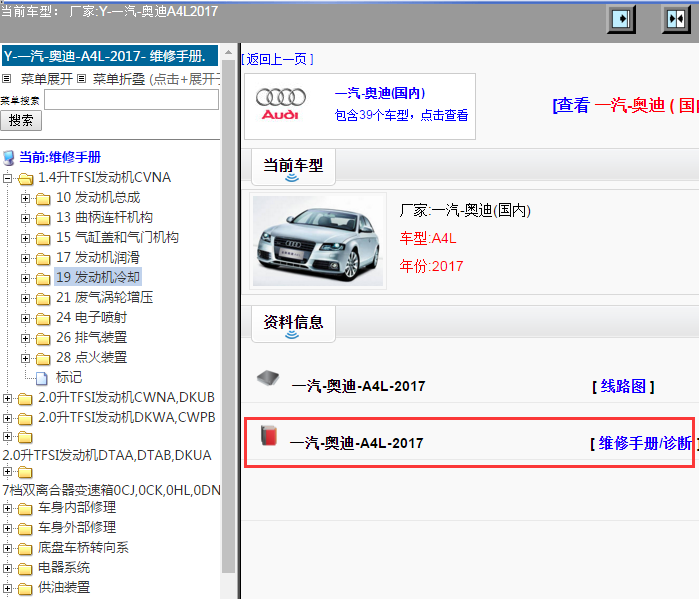
Task: Collapse the 1.4升TFSI发动机CVNA tree node
Action: point(7,178)
